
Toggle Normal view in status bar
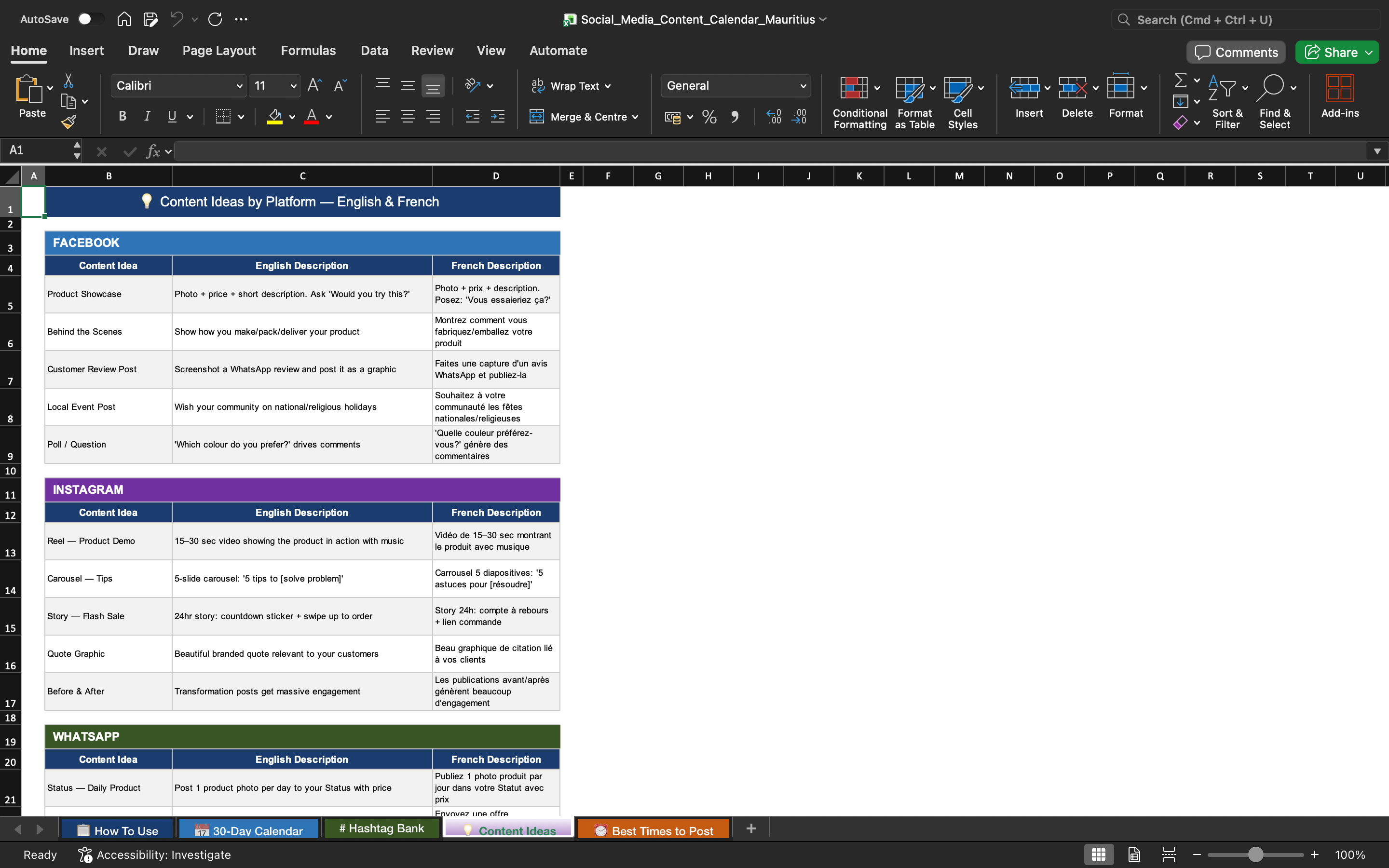(x=1099, y=854)
